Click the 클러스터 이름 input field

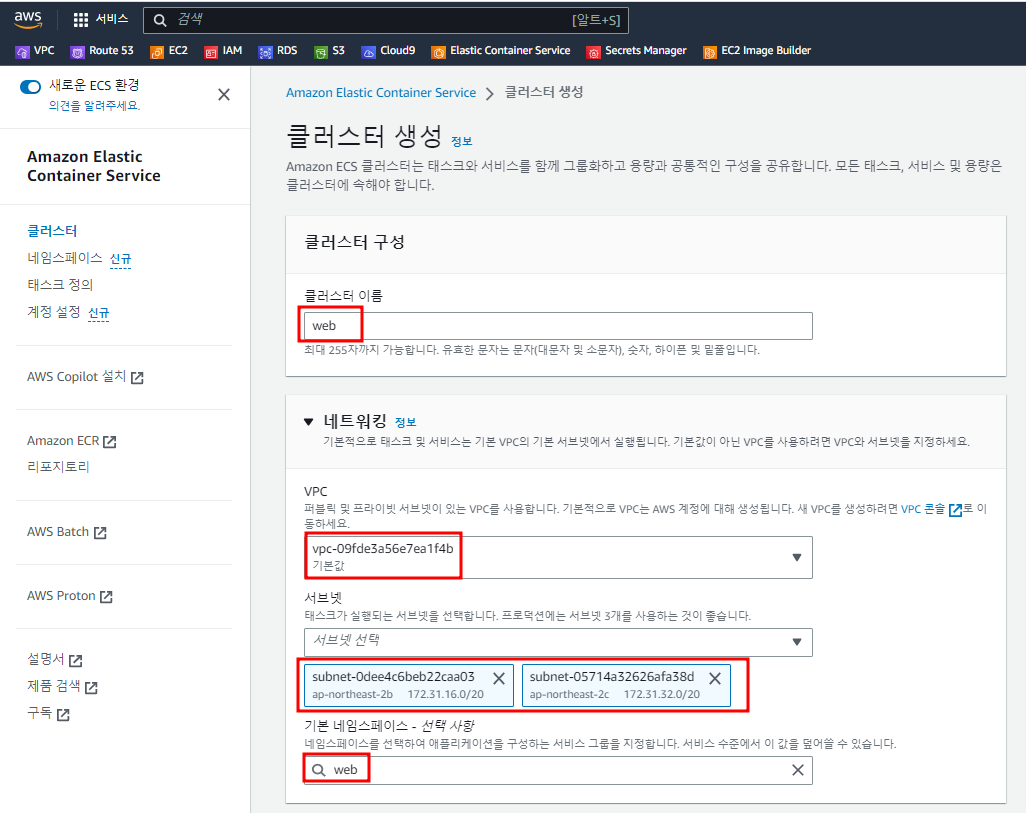(558, 326)
